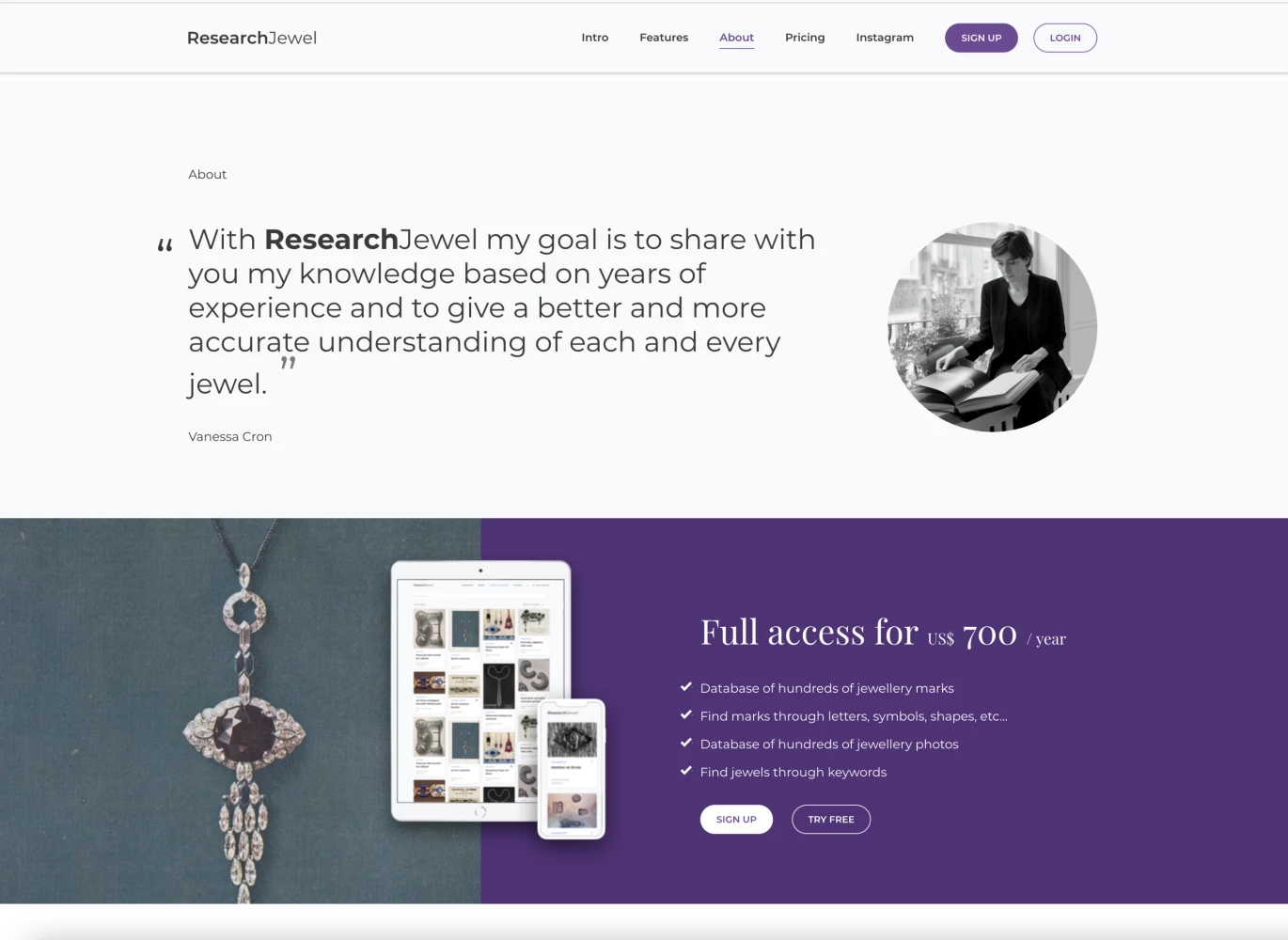Visit the Instagram nav link
The image size is (1288, 940).
click(885, 38)
